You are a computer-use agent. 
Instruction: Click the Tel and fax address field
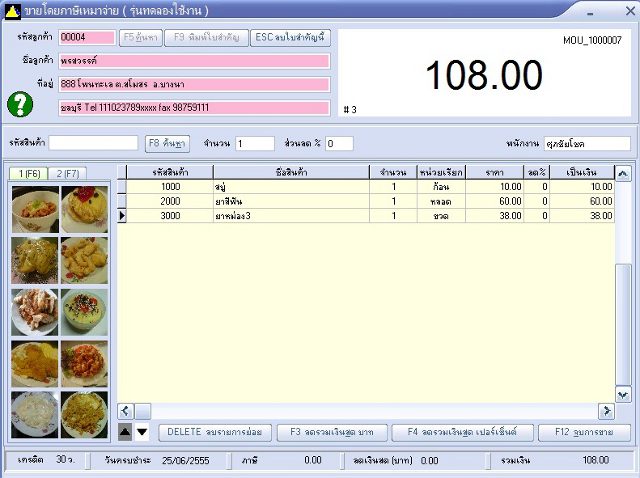point(194,108)
